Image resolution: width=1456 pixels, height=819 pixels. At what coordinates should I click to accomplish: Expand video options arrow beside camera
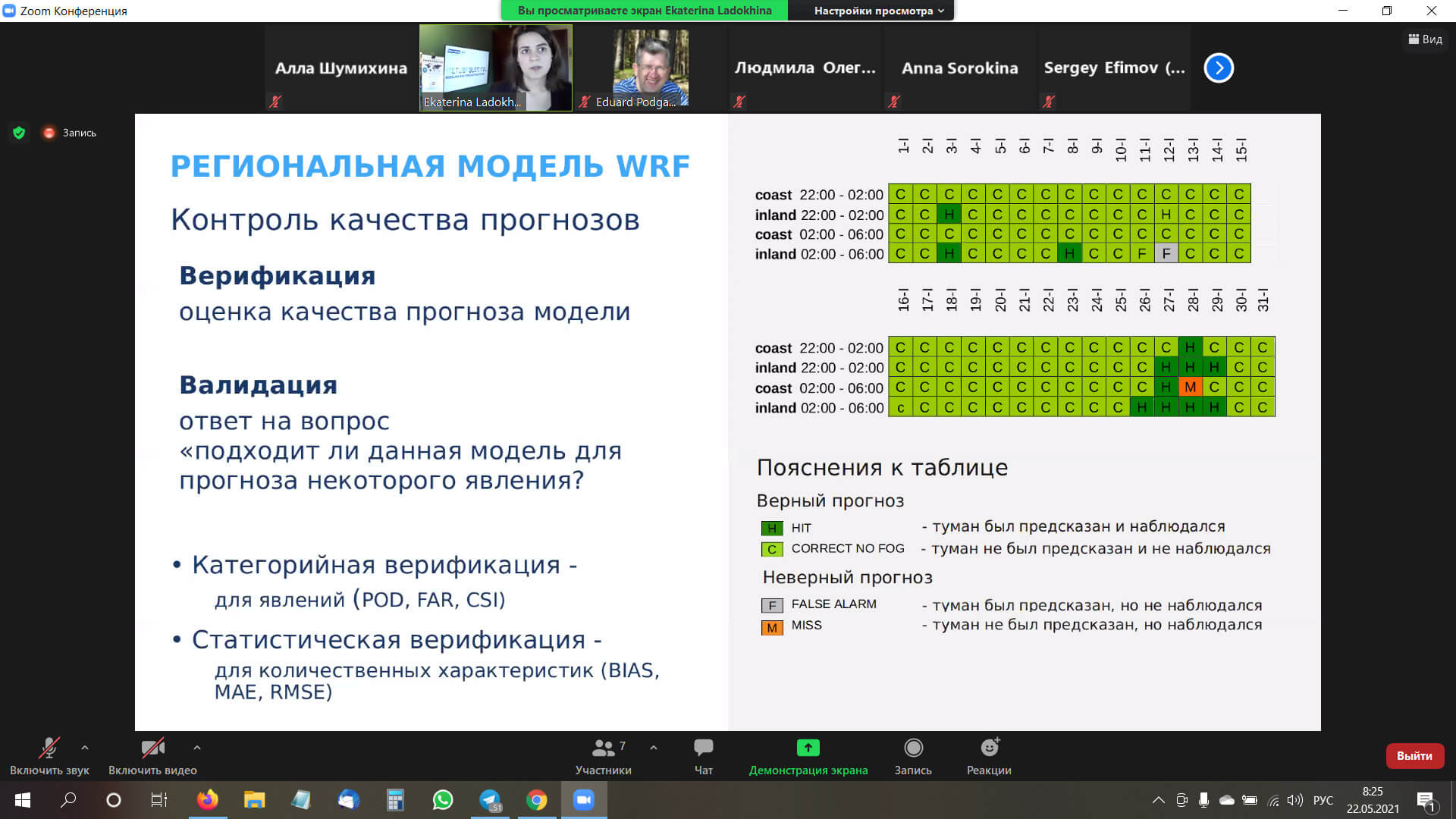(x=197, y=748)
